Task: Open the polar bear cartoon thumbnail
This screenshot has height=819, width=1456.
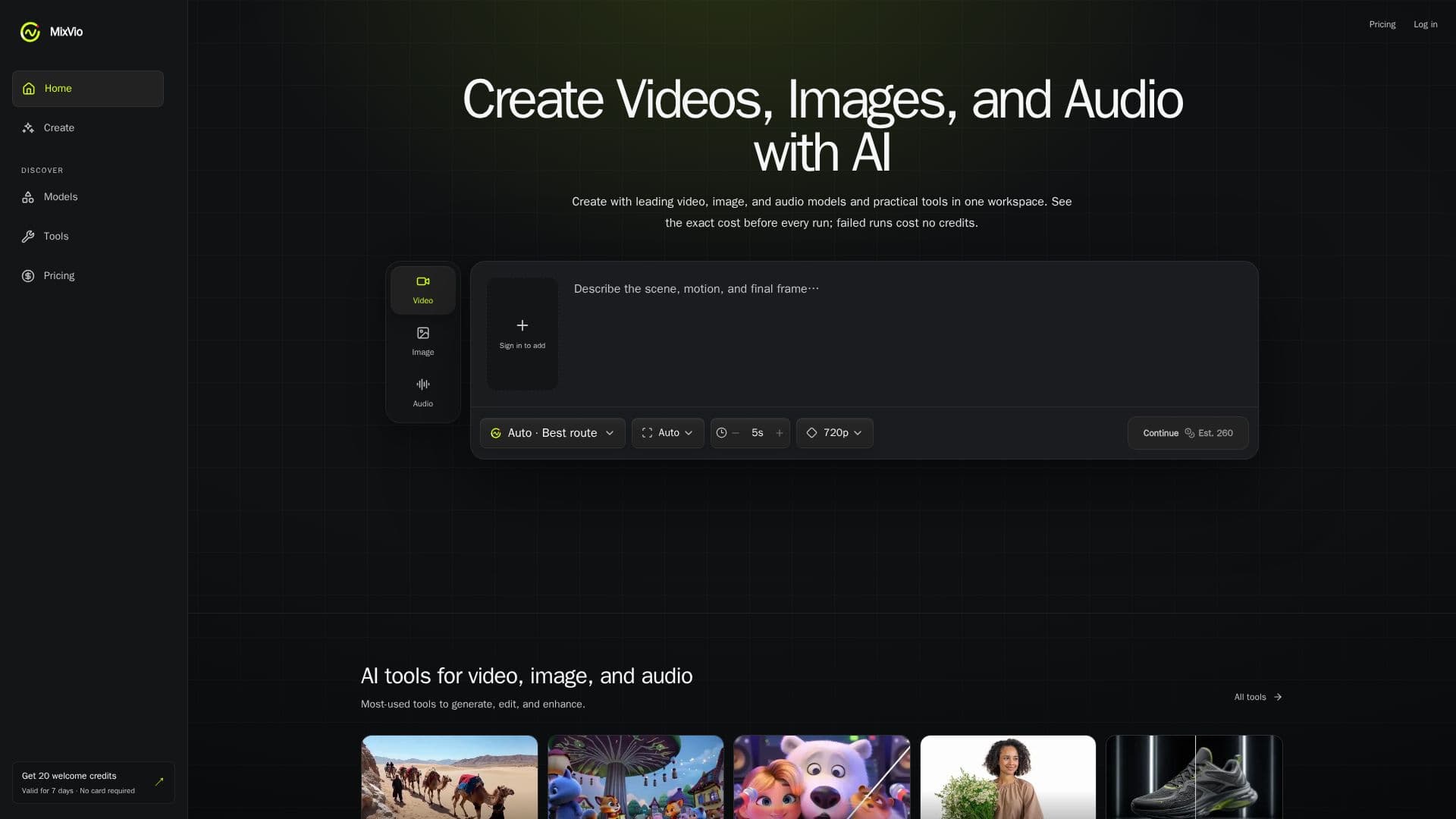Action: [x=822, y=777]
